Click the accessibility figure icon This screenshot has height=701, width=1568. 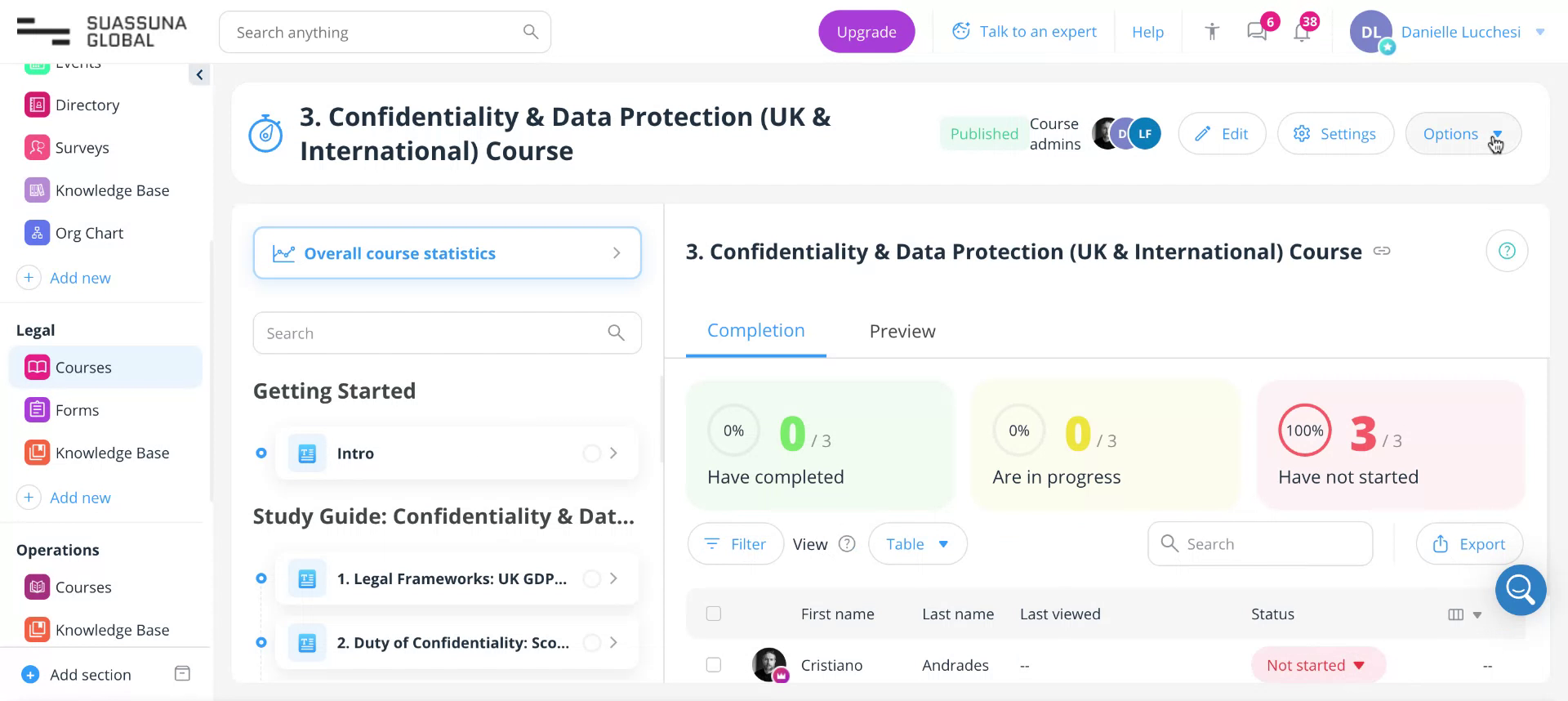pos(1212,32)
